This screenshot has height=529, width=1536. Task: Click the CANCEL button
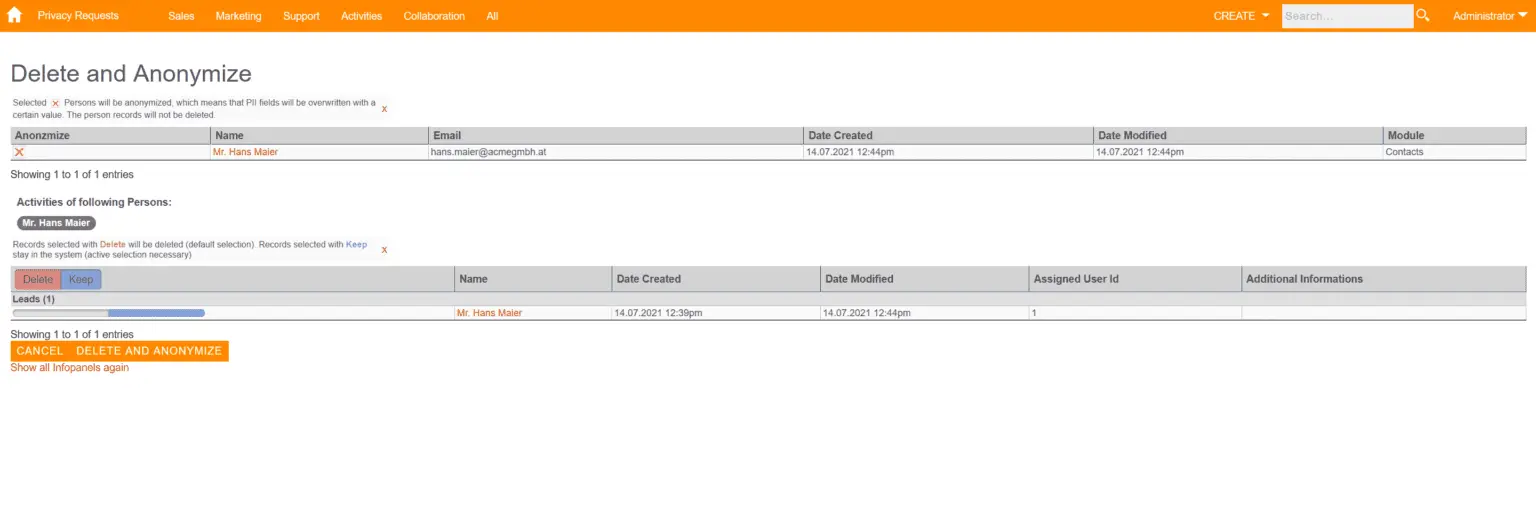(x=40, y=351)
